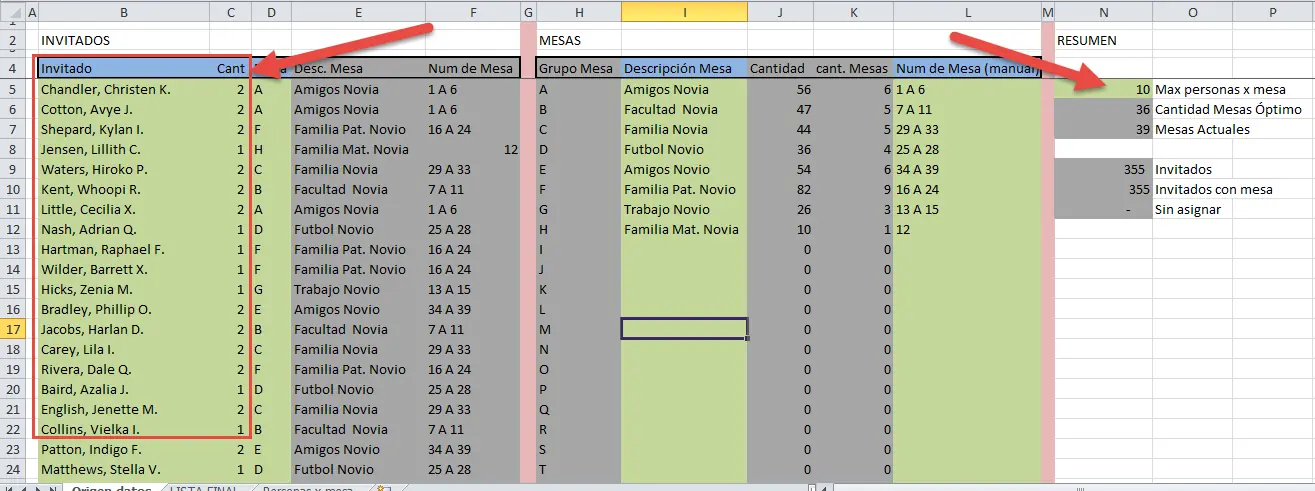Select column L header
The width and height of the screenshot is (1315, 491).
coord(967,12)
